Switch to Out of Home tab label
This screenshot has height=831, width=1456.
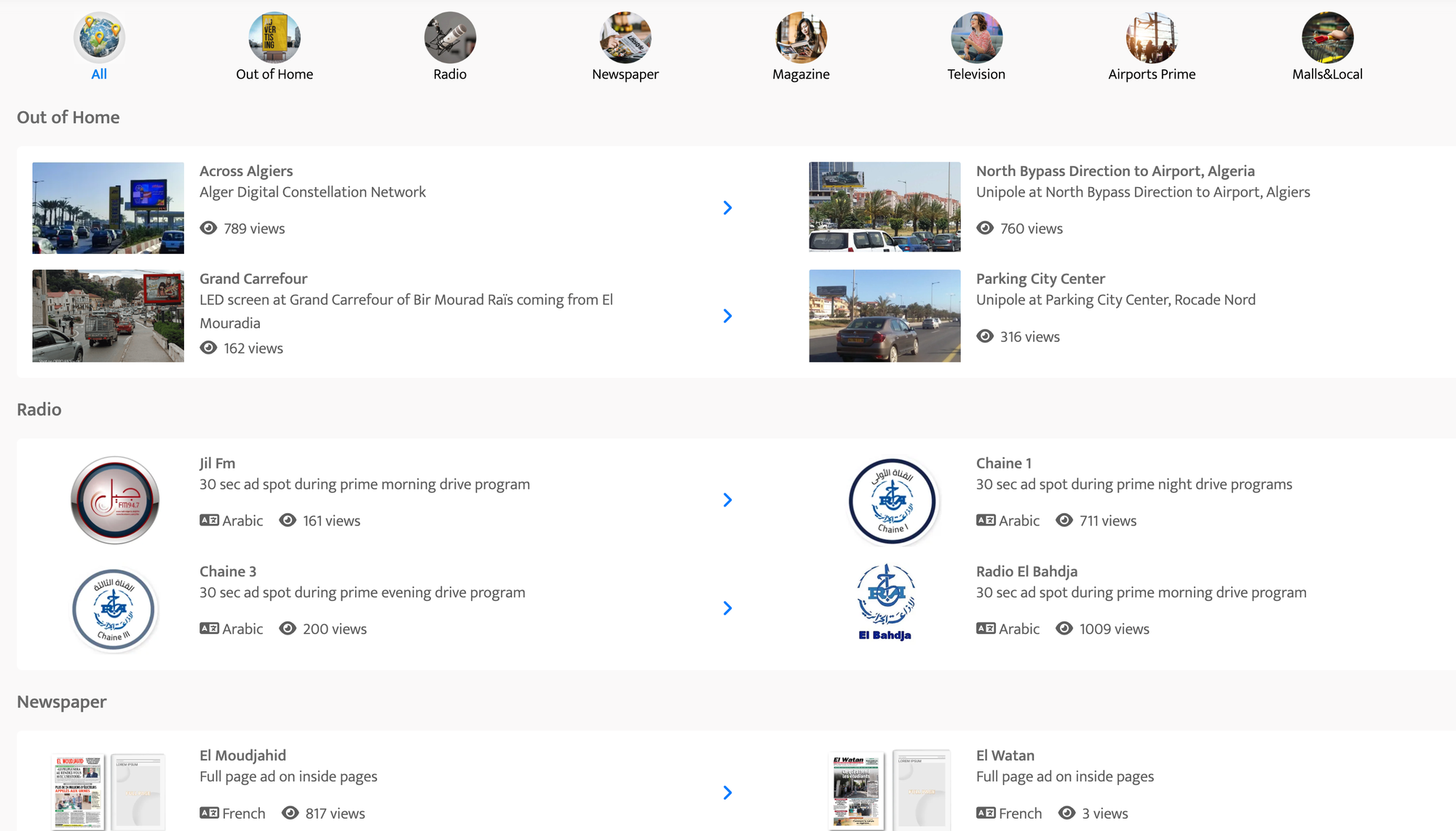point(274,74)
